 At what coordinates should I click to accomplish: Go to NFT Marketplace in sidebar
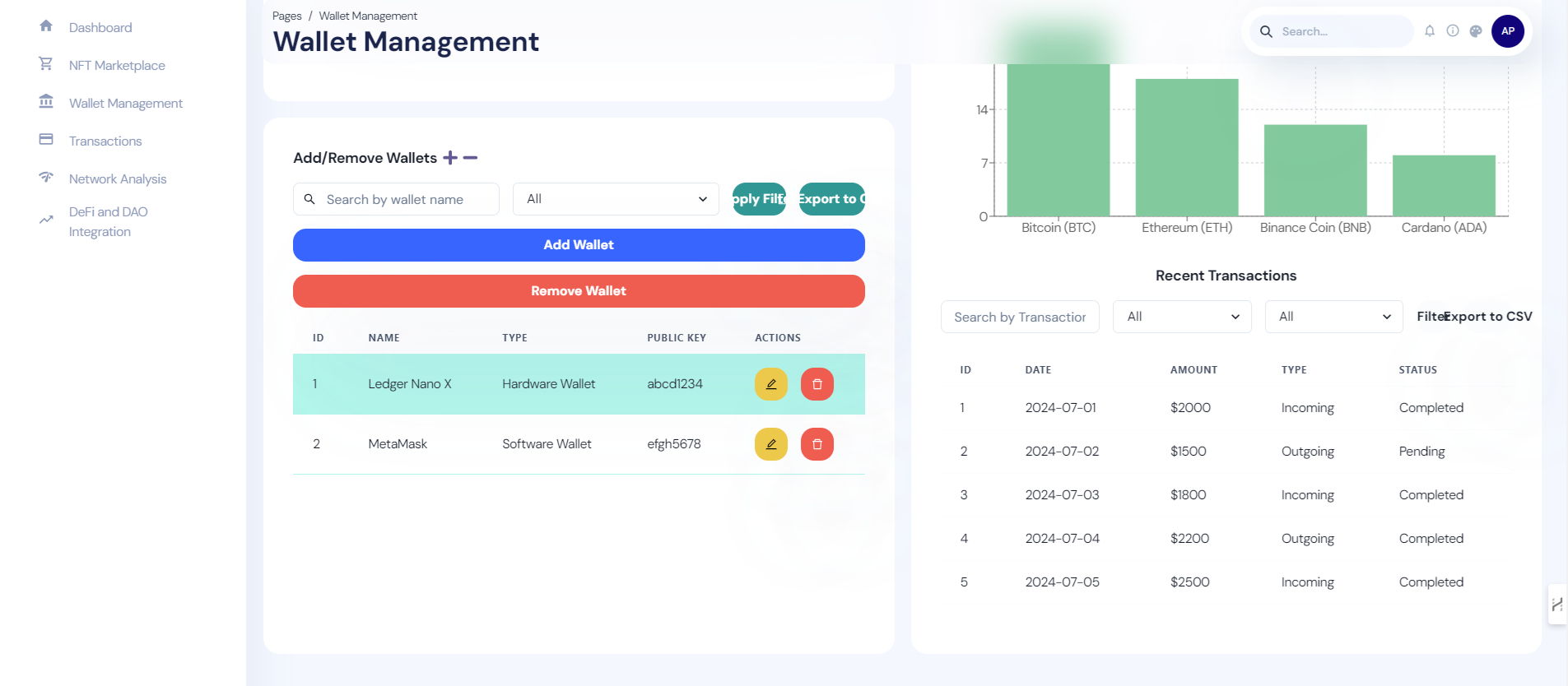(117, 66)
